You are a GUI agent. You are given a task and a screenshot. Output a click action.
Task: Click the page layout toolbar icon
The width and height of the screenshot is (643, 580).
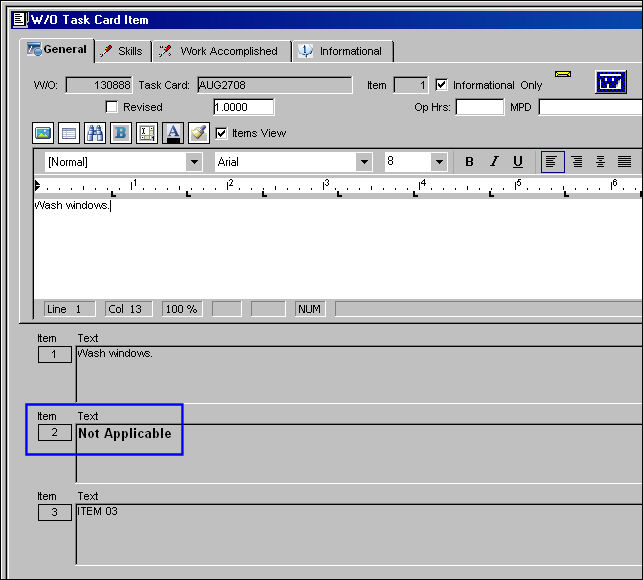(x=147, y=133)
